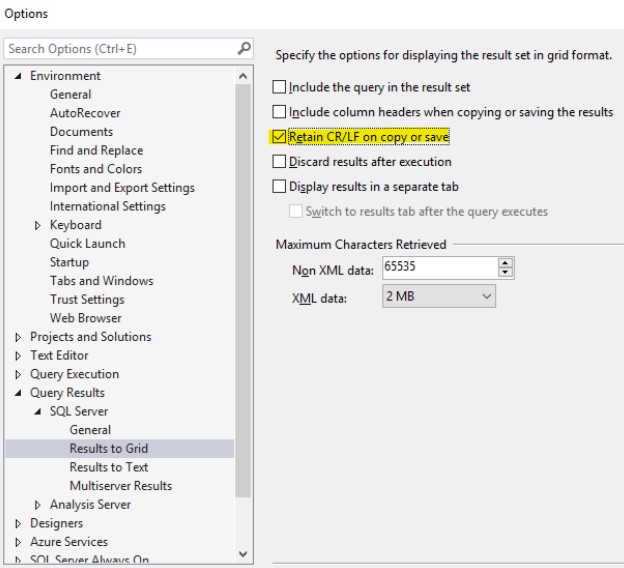Uncheck Retain CR/LF on copy or save

[279, 137]
